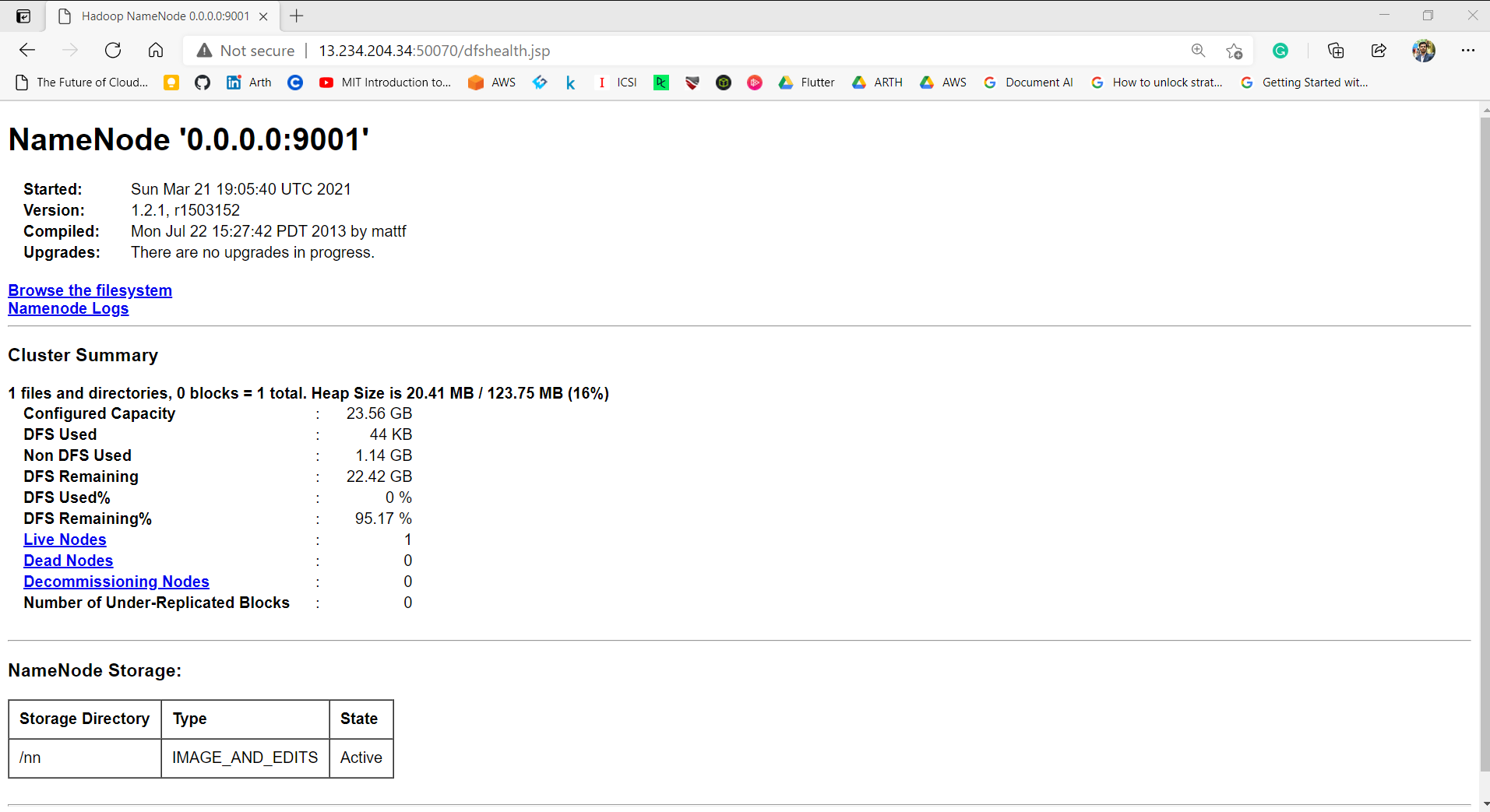
Task: Open the Browse the filesystem link
Action: point(90,290)
